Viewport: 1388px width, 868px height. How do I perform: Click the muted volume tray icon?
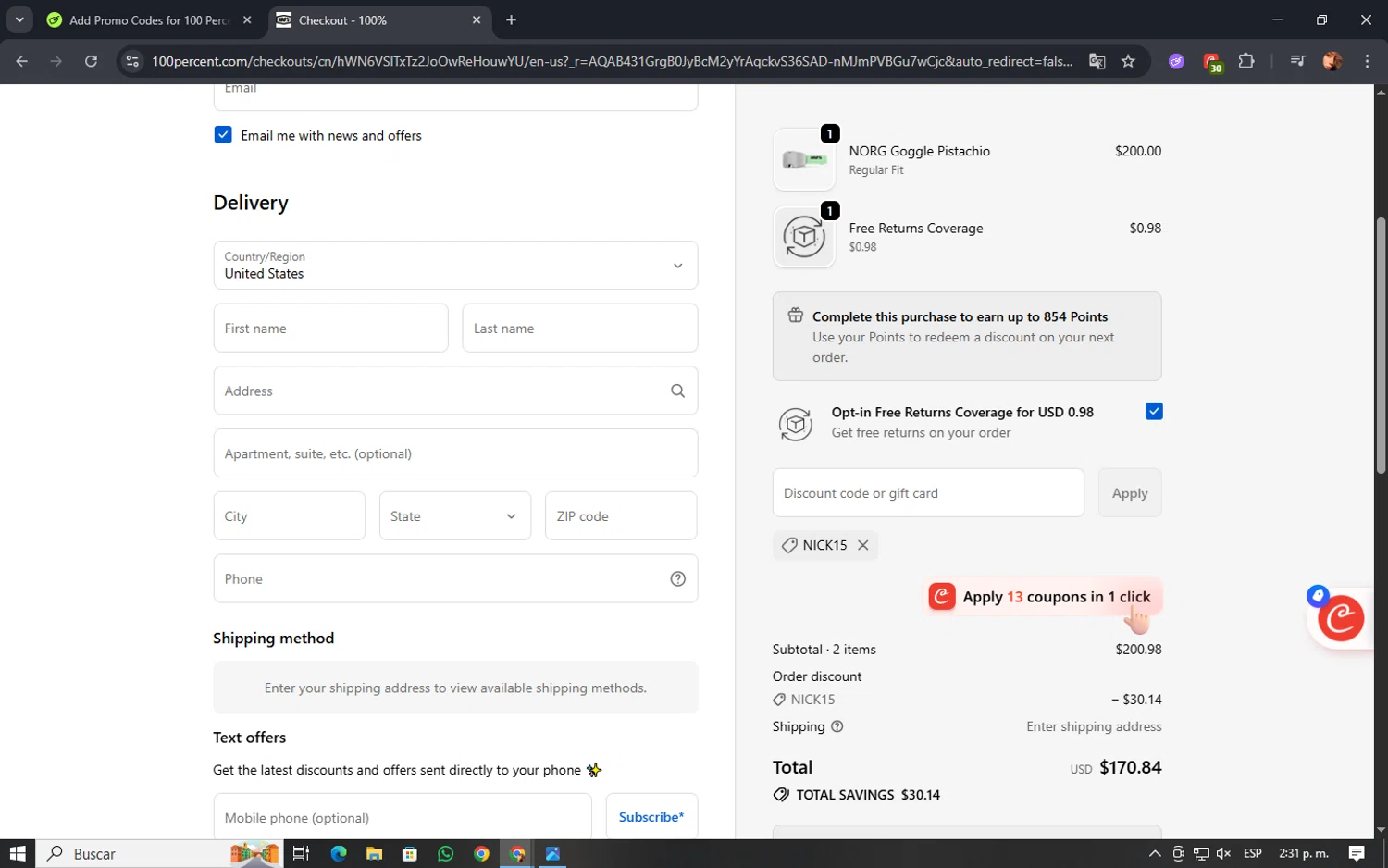pyautogui.click(x=1223, y=853)
